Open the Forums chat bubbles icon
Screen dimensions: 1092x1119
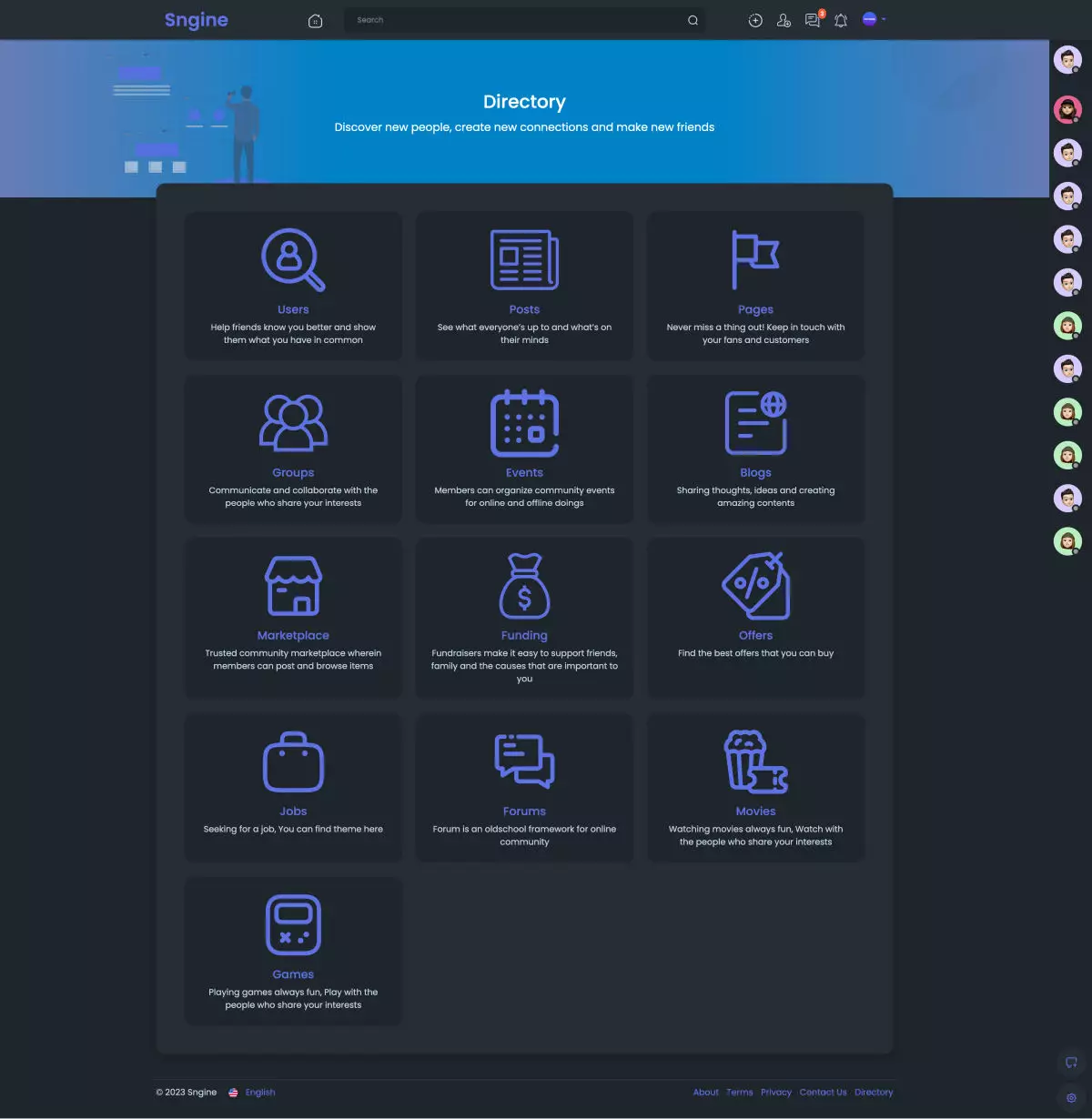pyautogui.click(x=524, y=761)
